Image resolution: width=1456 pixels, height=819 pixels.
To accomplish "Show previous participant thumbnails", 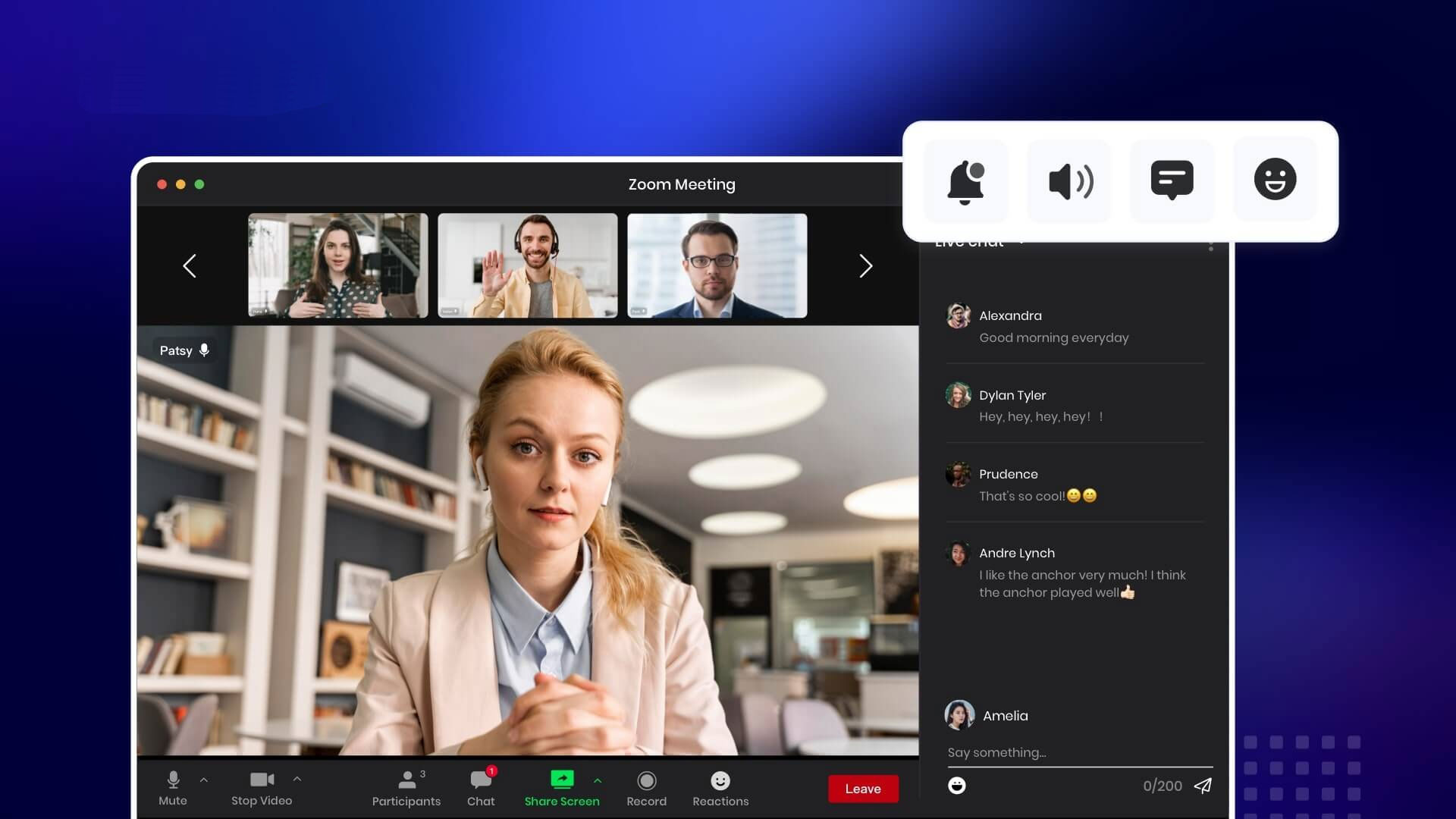I will [190, 265].
